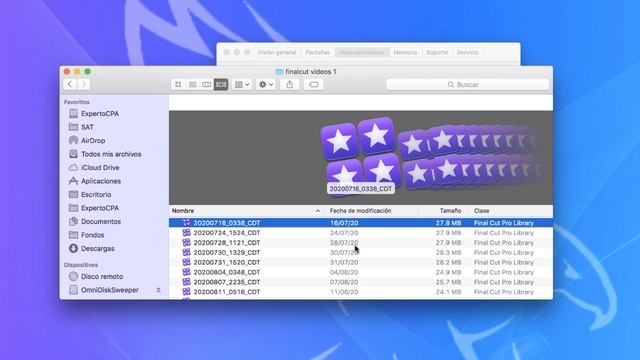This screenshot has height=360, width=640.
Task: Click the Final Cut icon beside 20200804_0348_CDT
Action: click(x=187, y=271)
